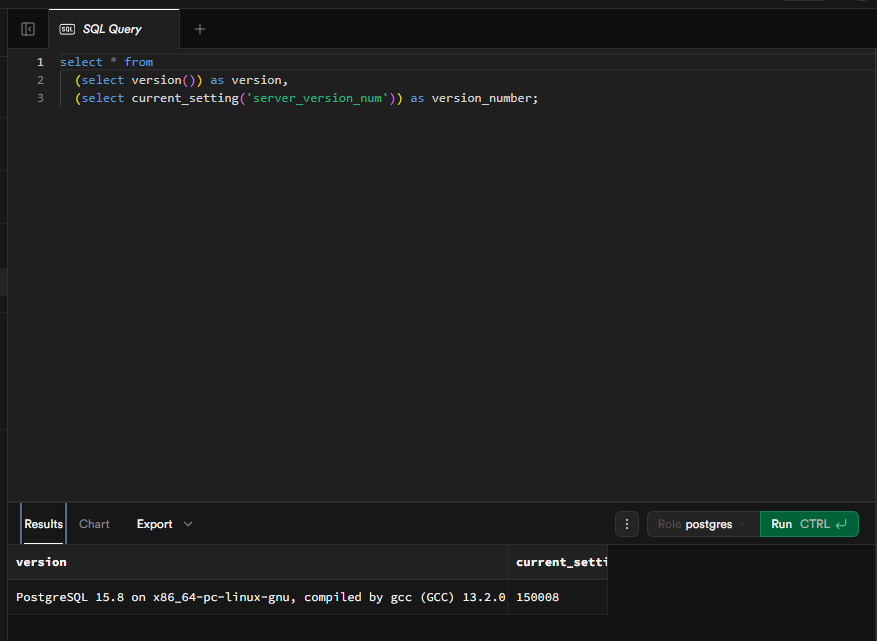The image size is (877, 641).
Task: Click the version column header
Action: pyautogui.click(x=258, y=562)
